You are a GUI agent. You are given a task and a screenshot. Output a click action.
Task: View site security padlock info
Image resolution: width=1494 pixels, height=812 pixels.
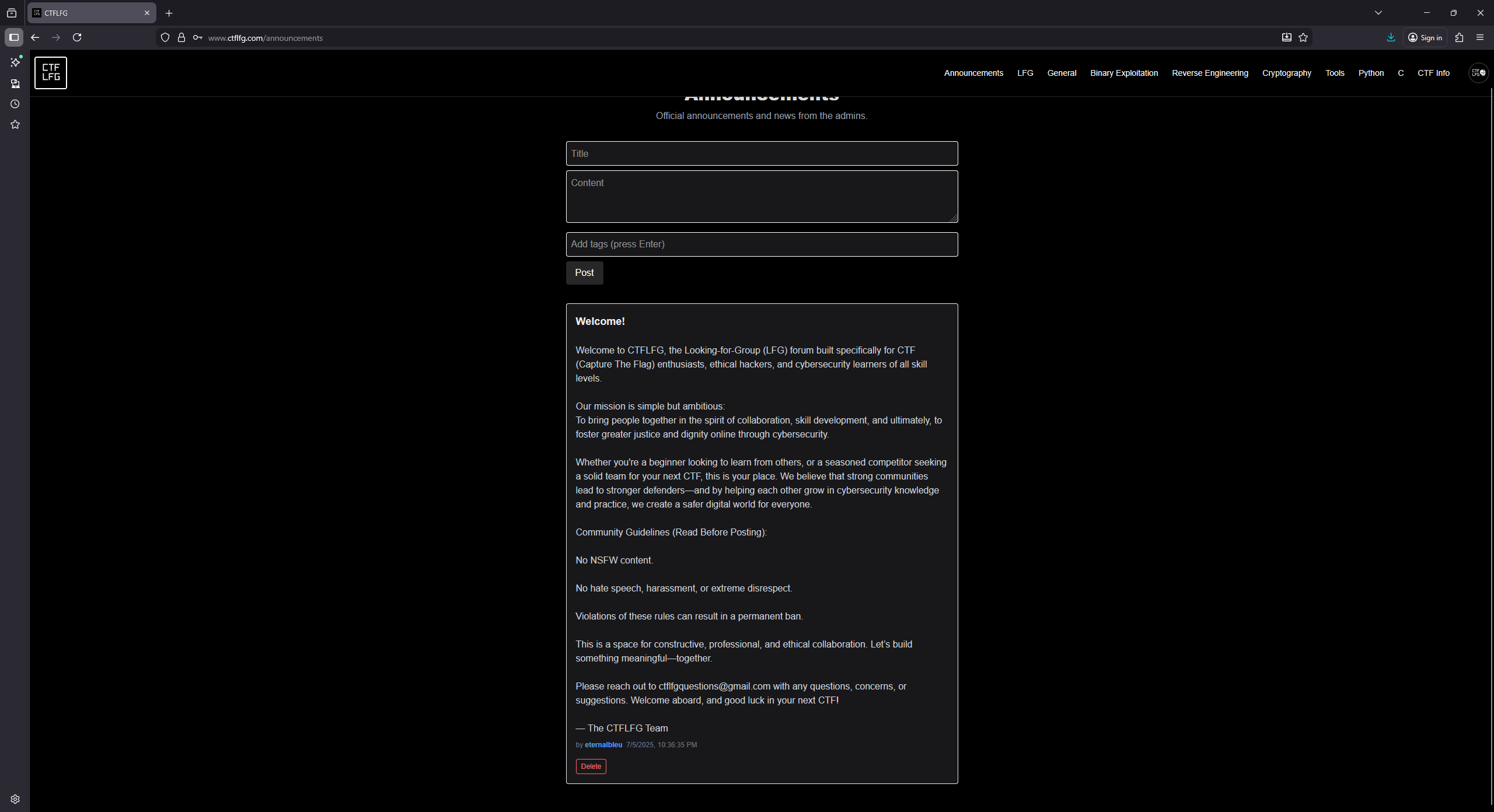(181, 37)
